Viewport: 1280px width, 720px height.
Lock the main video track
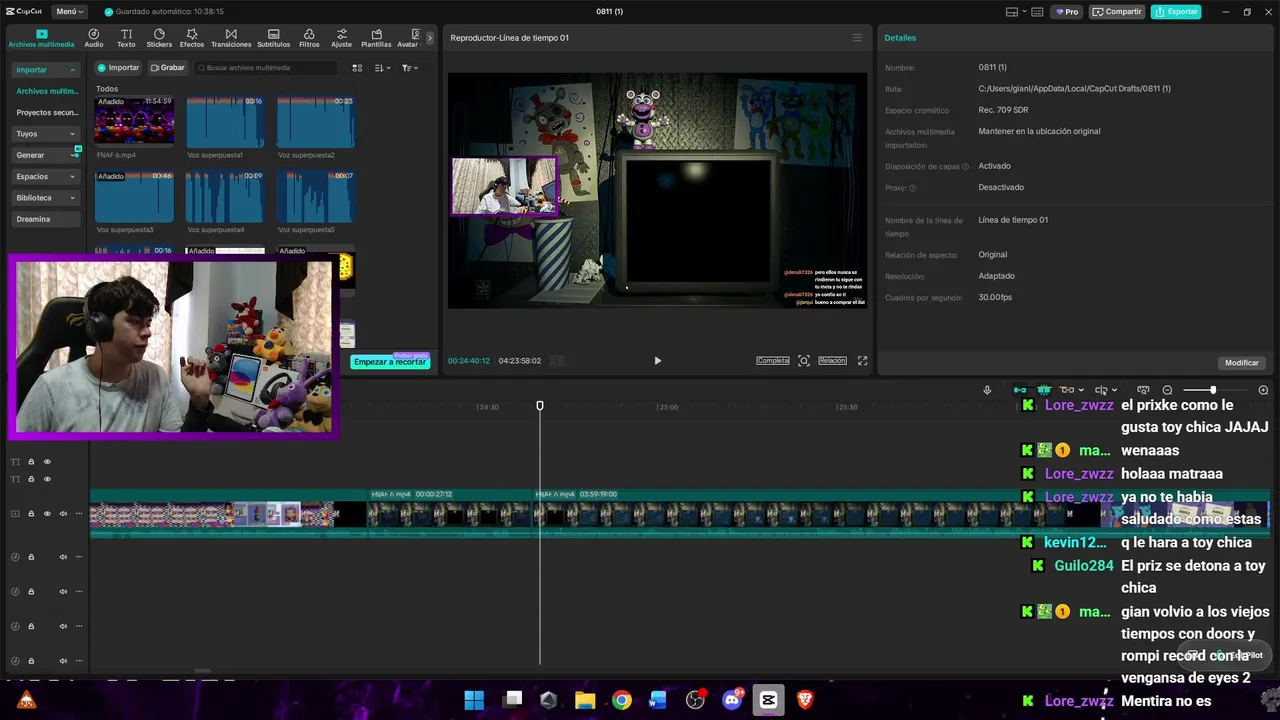click(31, 514)
